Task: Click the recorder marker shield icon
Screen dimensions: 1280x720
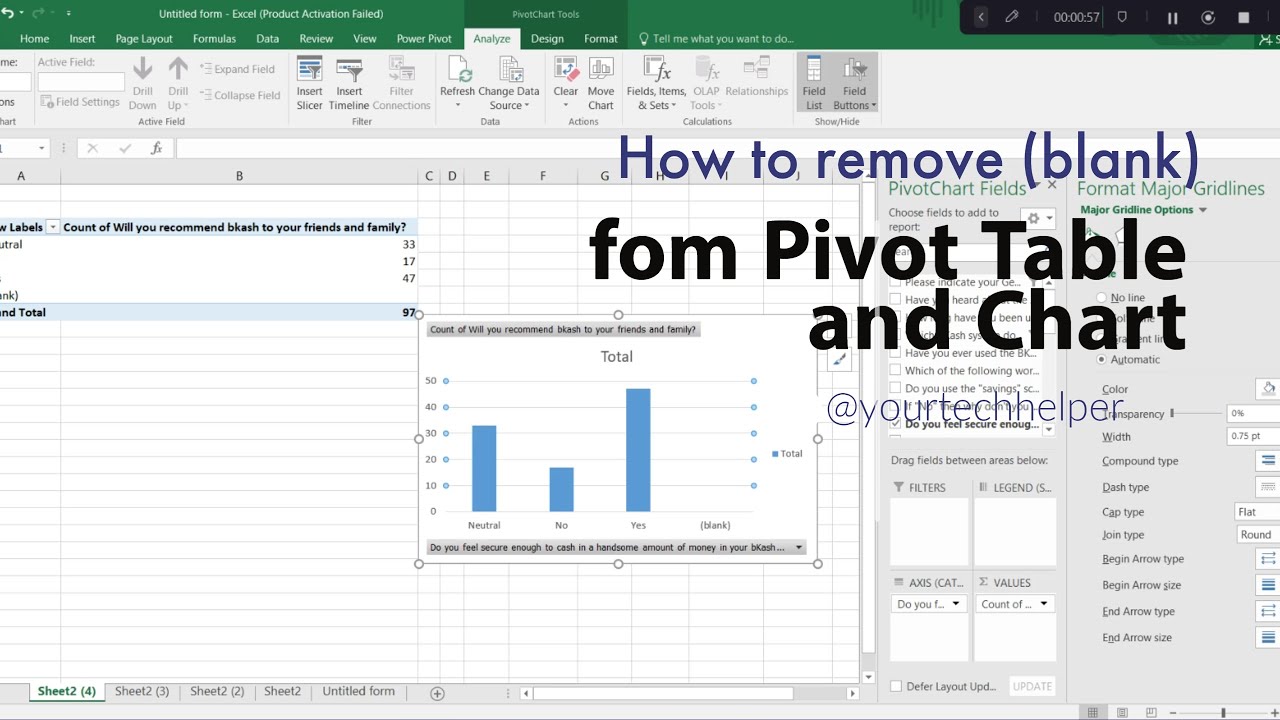Action: pos(1122,17)
